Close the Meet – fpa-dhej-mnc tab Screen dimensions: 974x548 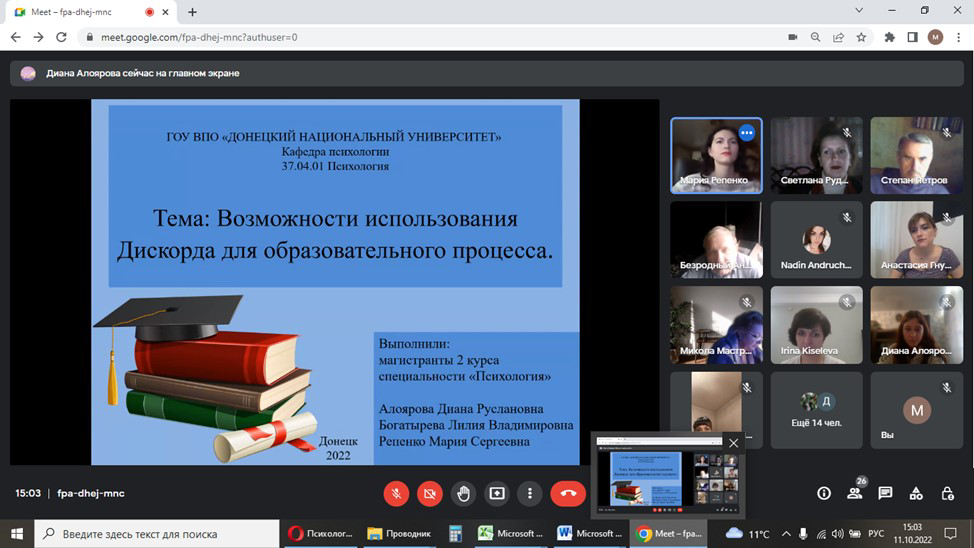click(165, 12)
